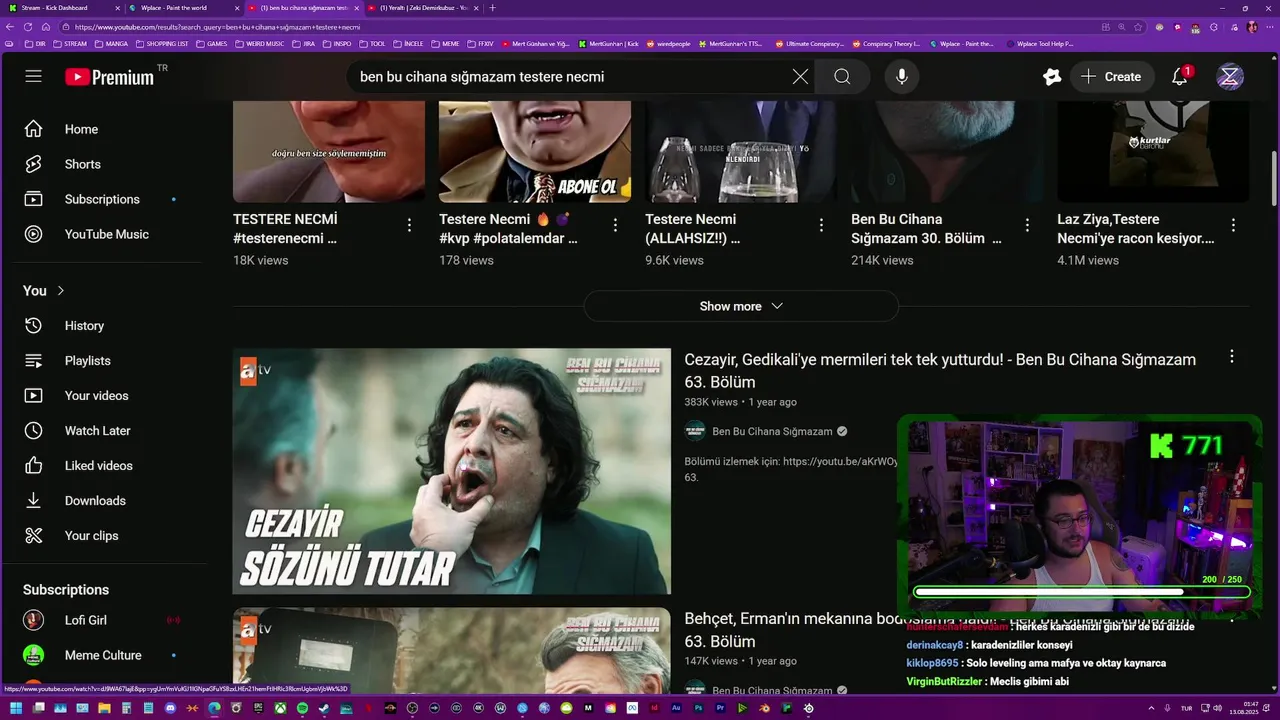Open the notifications bell
Viewport: 1280px width, 720px height.
coord(1180,76)
